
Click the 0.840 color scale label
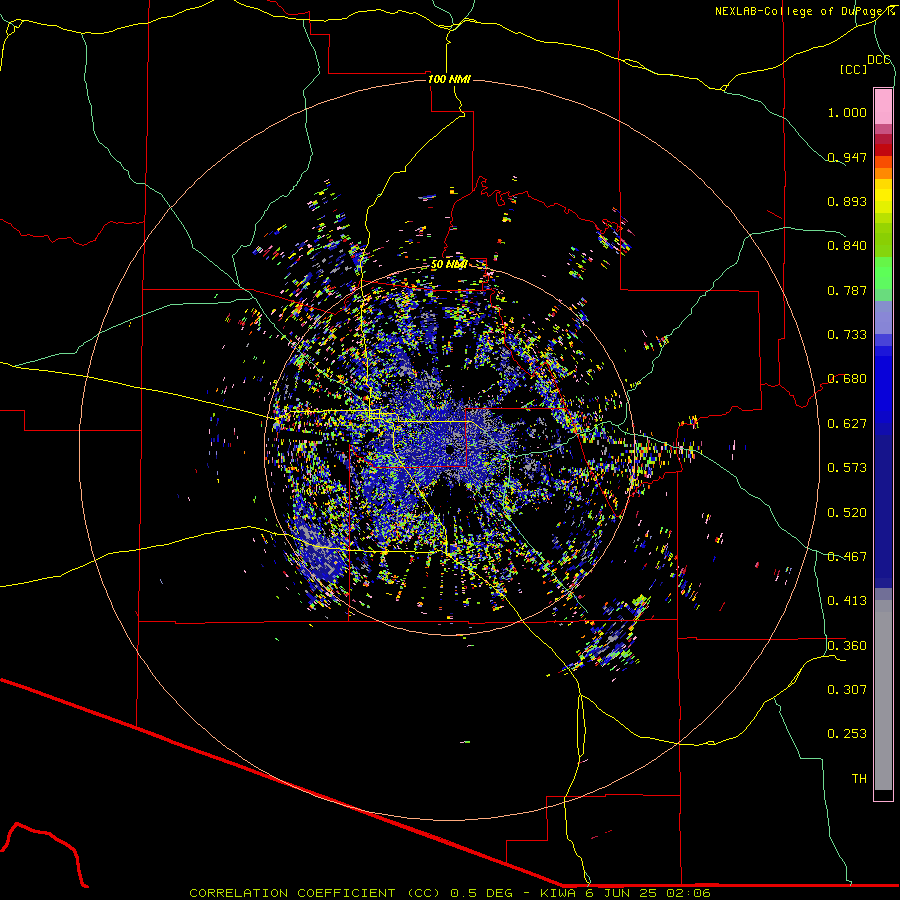pyautogui.click(x=847, y=246)
